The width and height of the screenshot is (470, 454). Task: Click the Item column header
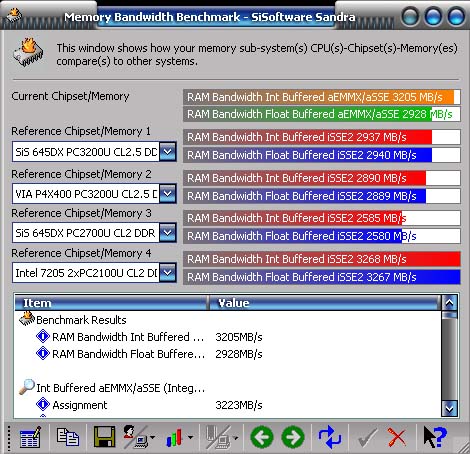[112, 303]
